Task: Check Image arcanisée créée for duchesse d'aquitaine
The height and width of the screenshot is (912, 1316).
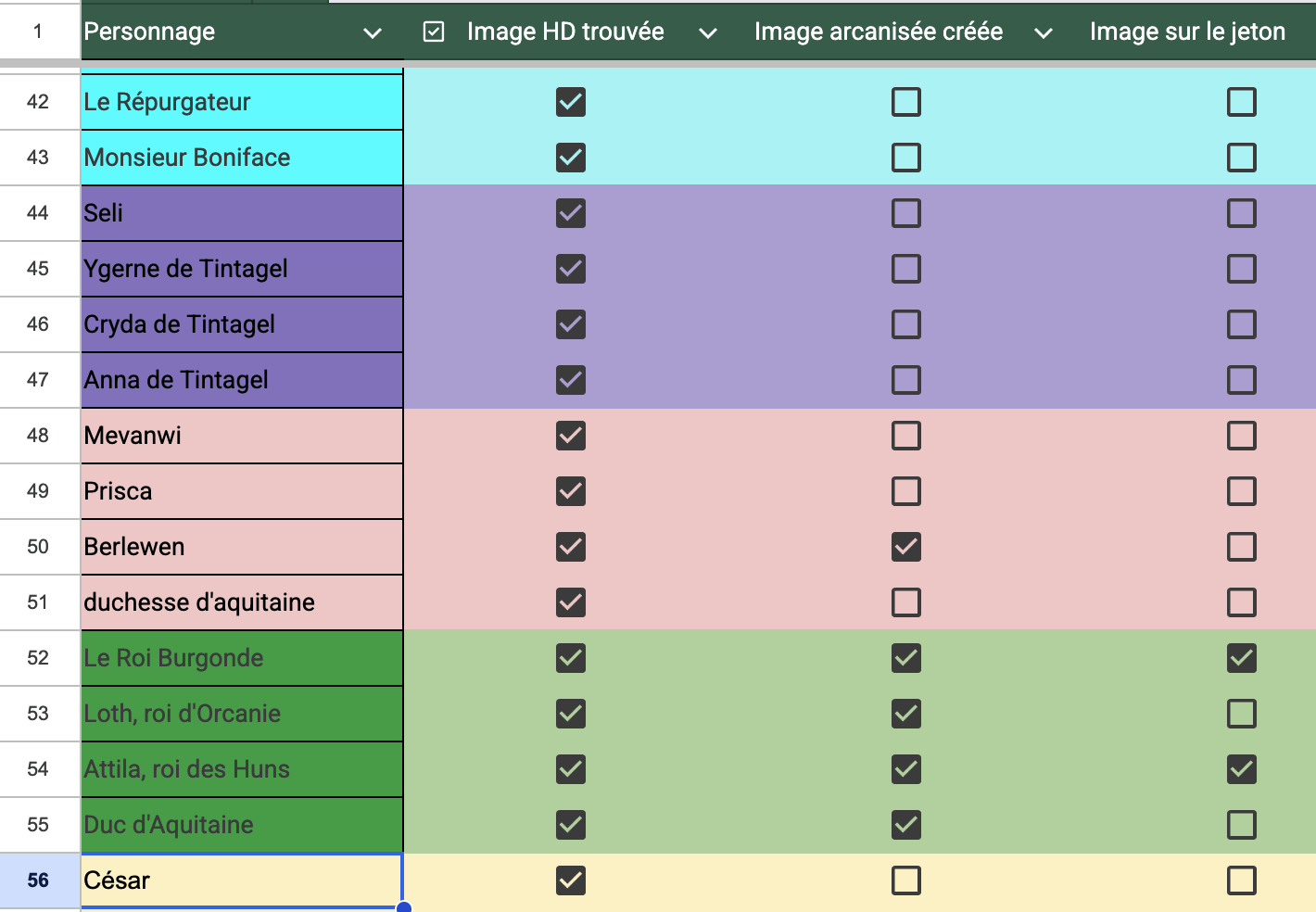Action: pyautogui.click(x=906, y=602)
